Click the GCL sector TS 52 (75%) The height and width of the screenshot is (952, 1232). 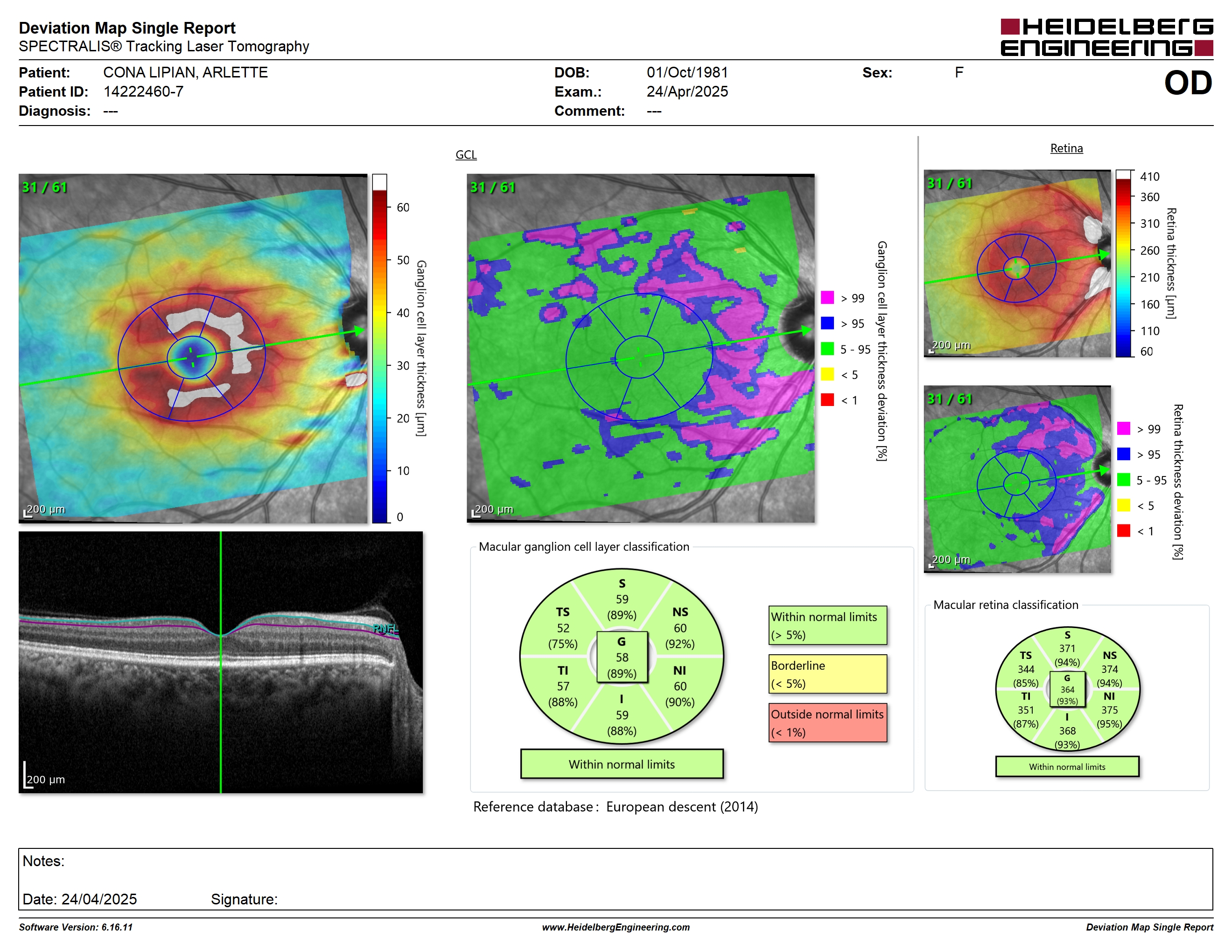click(563, 628)
